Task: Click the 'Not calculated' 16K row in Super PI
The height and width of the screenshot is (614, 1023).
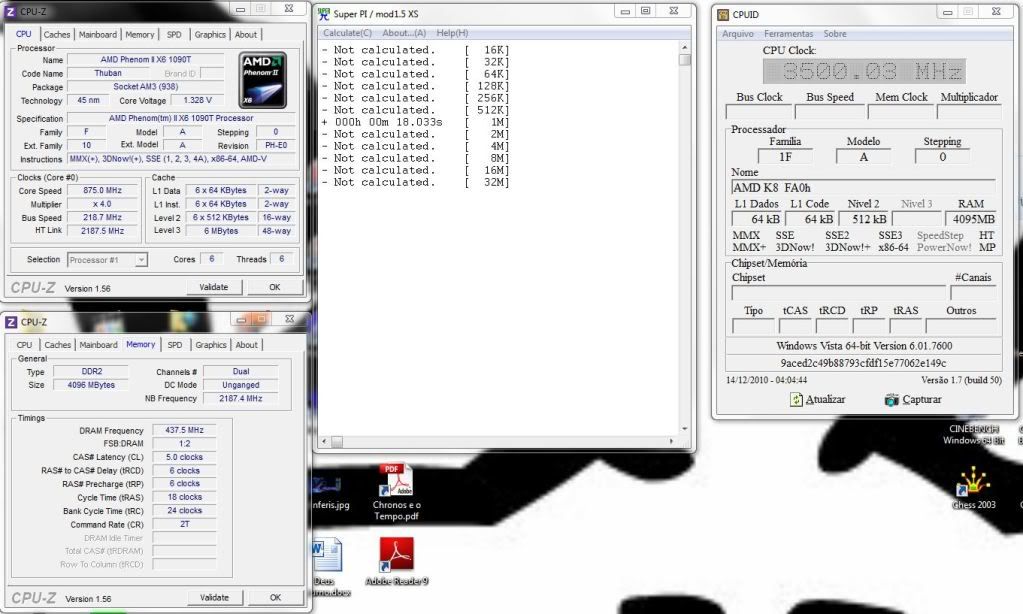Action: 416,50
